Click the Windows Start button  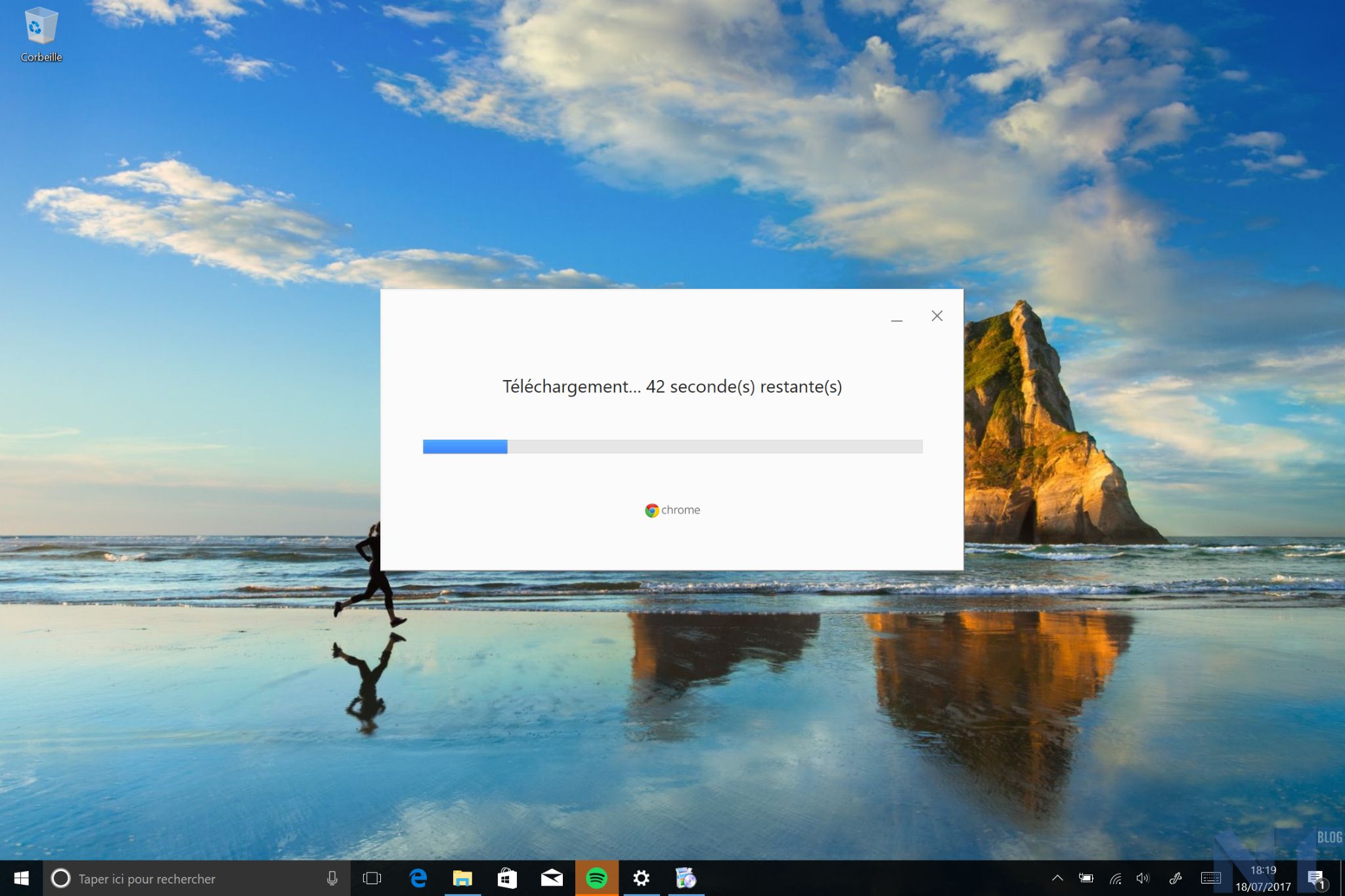pos(21,878)
